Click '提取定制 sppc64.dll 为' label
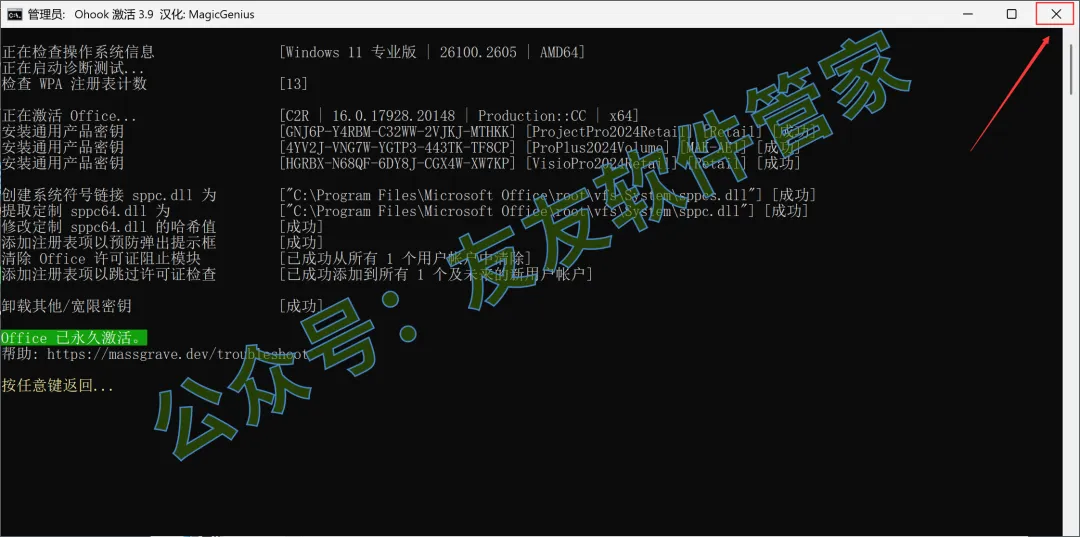Viewport: 1080px width, 537px height. pyautogui.click(x=85, y=211)
